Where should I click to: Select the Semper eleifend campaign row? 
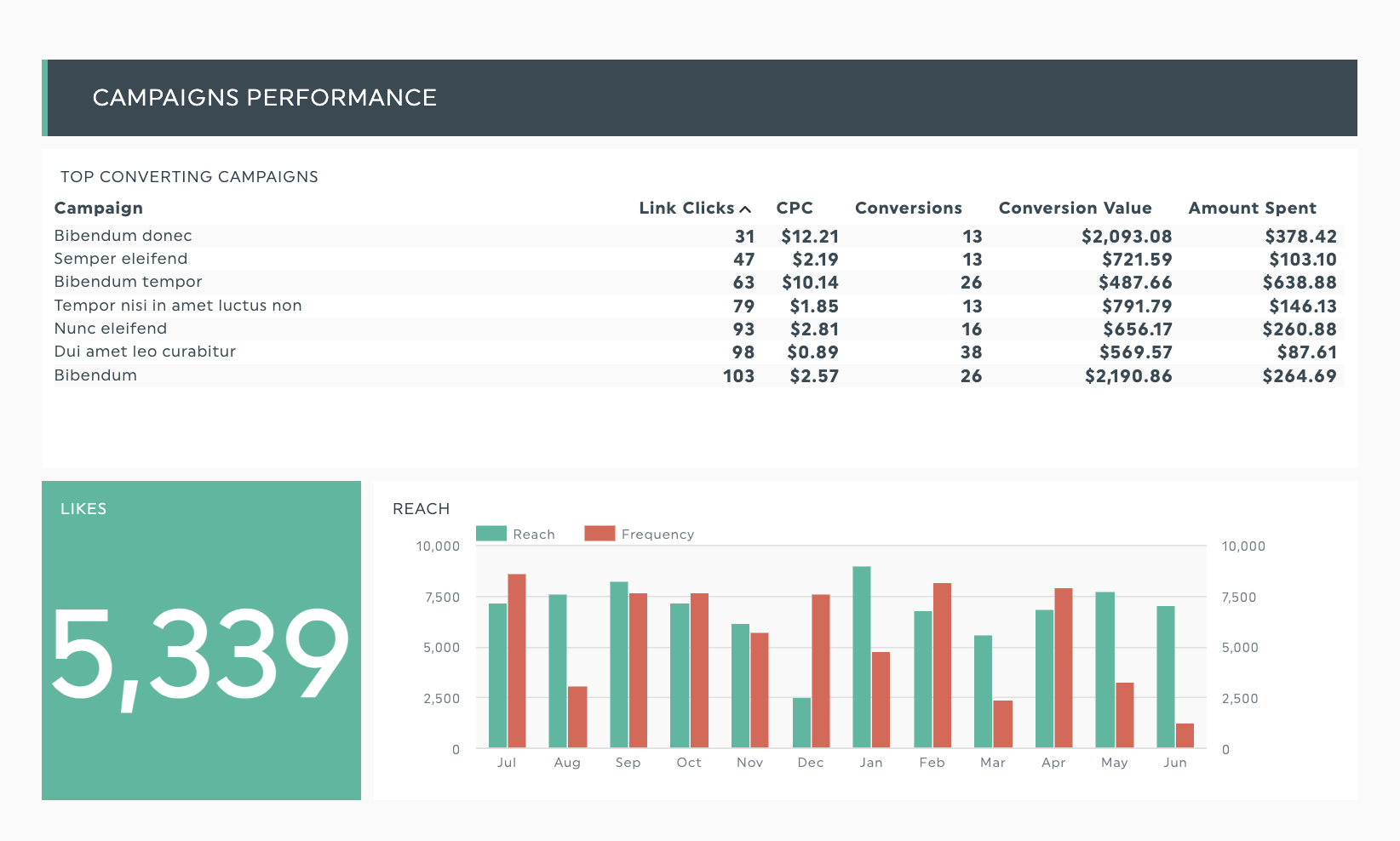point(121,259)
